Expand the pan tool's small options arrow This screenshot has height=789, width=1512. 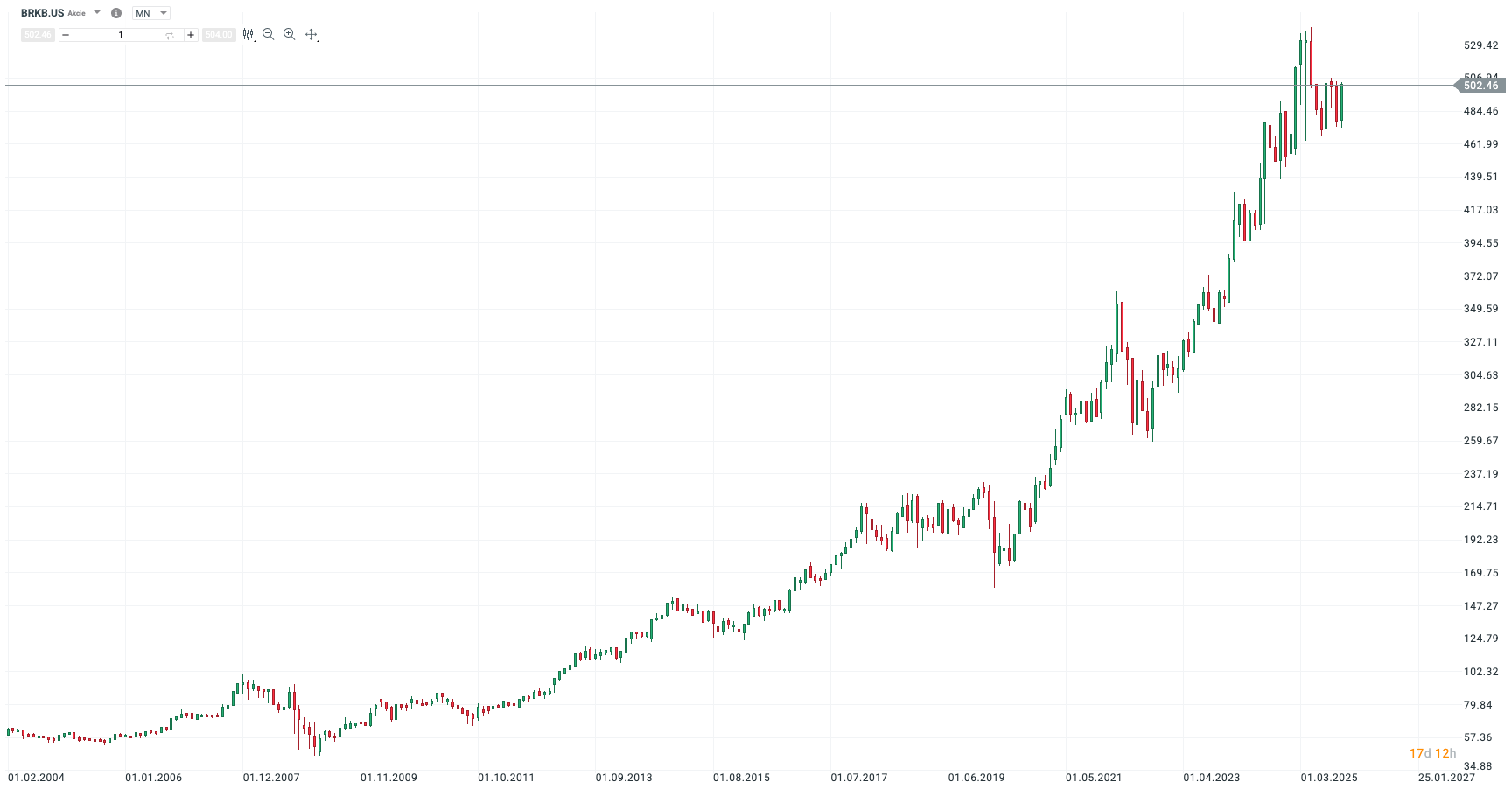pos(319,42)
